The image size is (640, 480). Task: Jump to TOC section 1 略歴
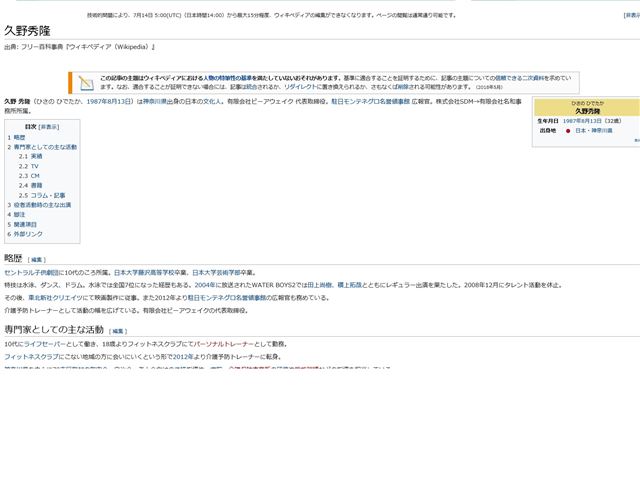[16, 138]
